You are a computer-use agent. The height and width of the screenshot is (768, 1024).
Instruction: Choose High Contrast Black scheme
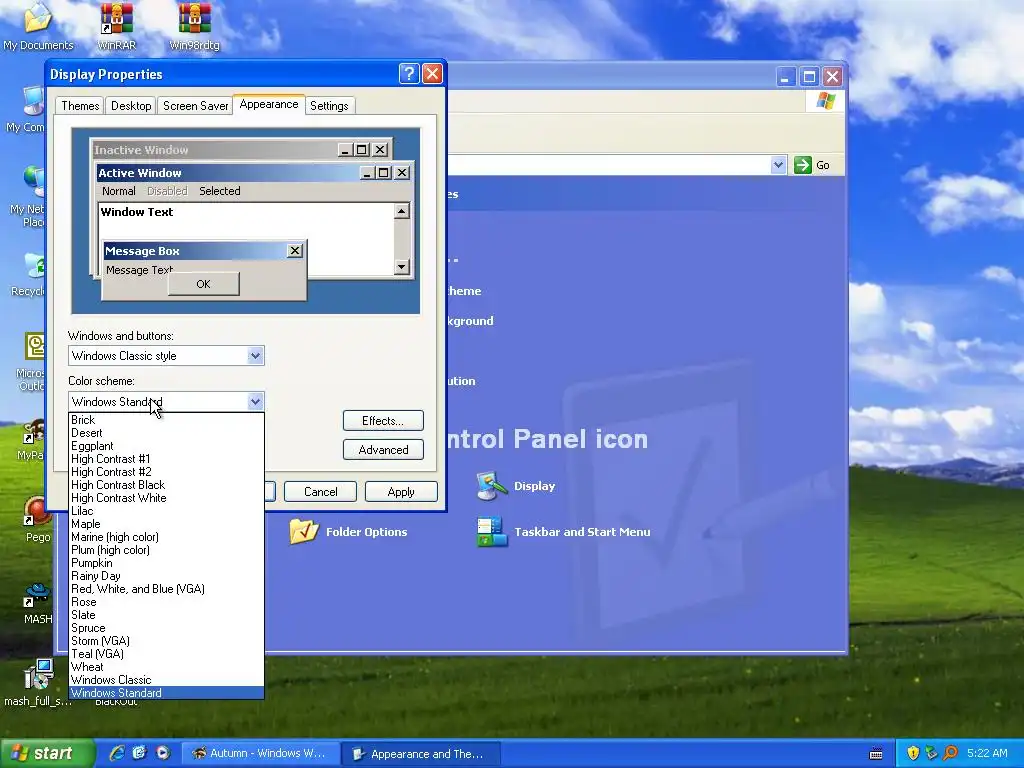click(167, 485)
